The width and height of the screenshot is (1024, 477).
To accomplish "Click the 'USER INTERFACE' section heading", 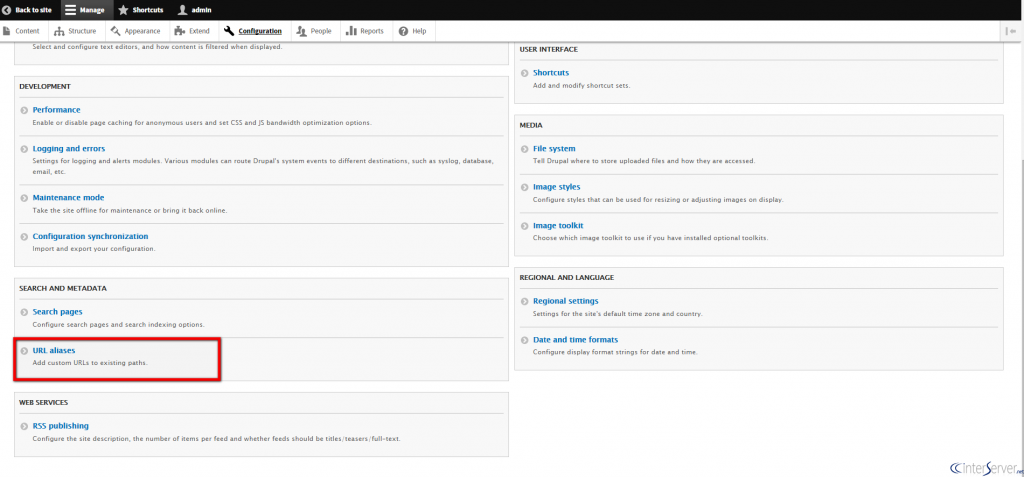I will (549, 50).
